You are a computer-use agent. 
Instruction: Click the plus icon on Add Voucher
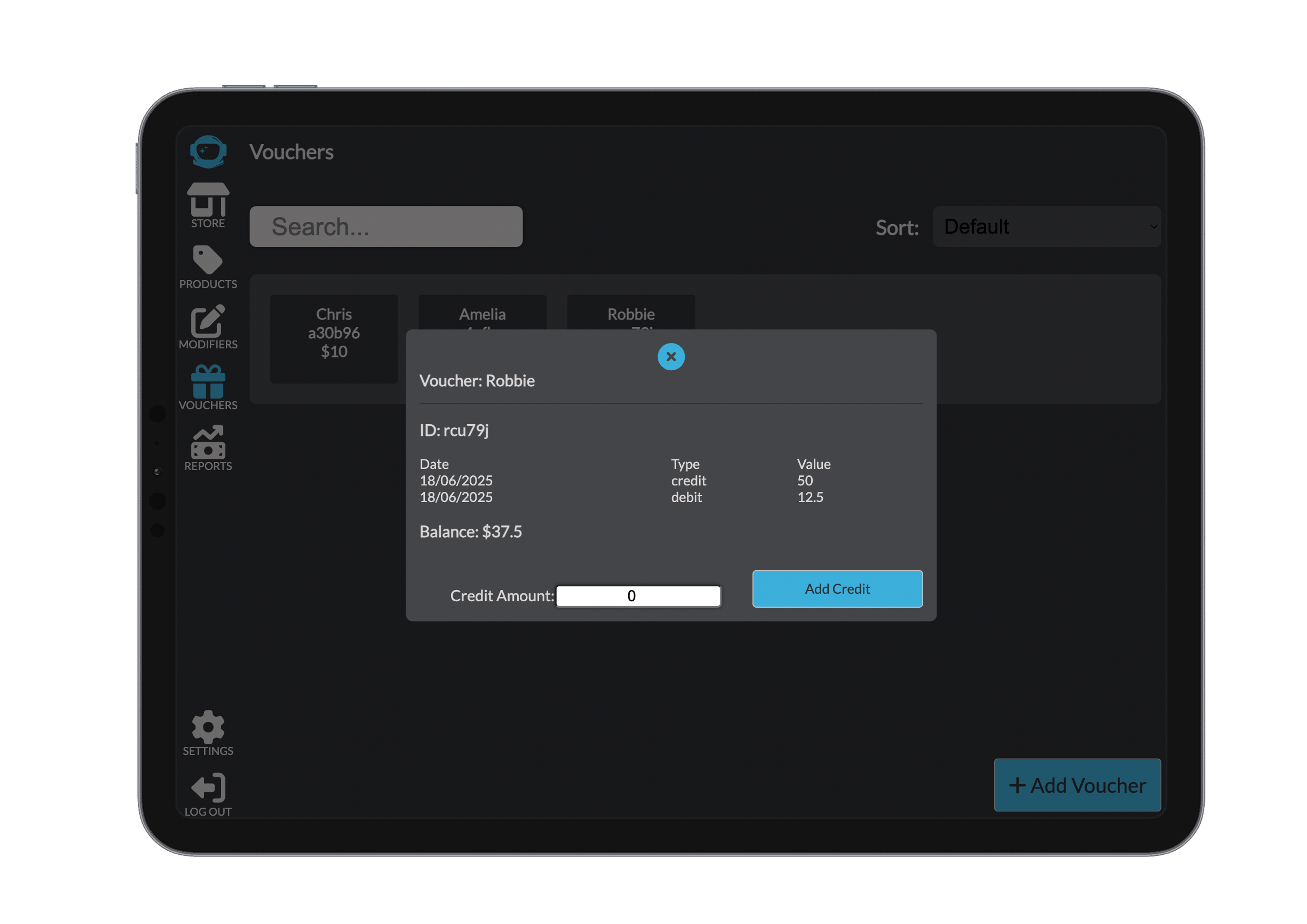point(1017,786)
